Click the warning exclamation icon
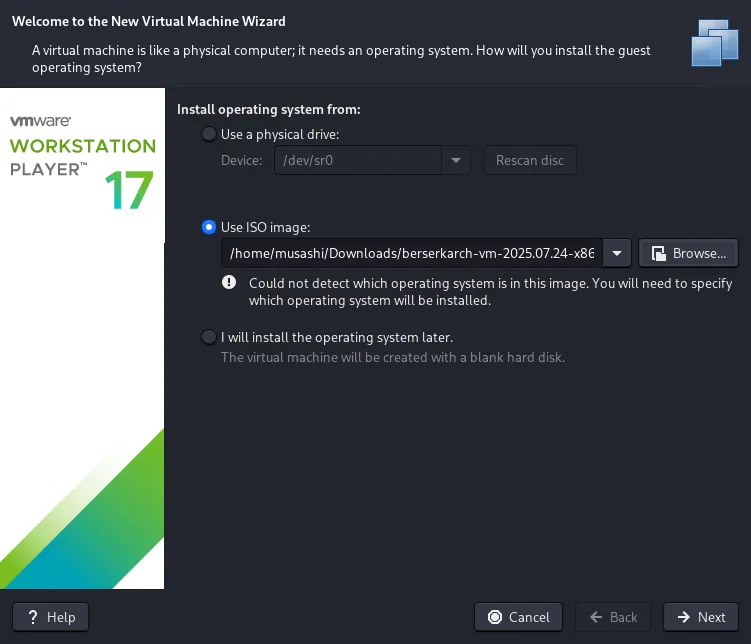This screenshot has height=644, width=751. [x=229, y=282]
